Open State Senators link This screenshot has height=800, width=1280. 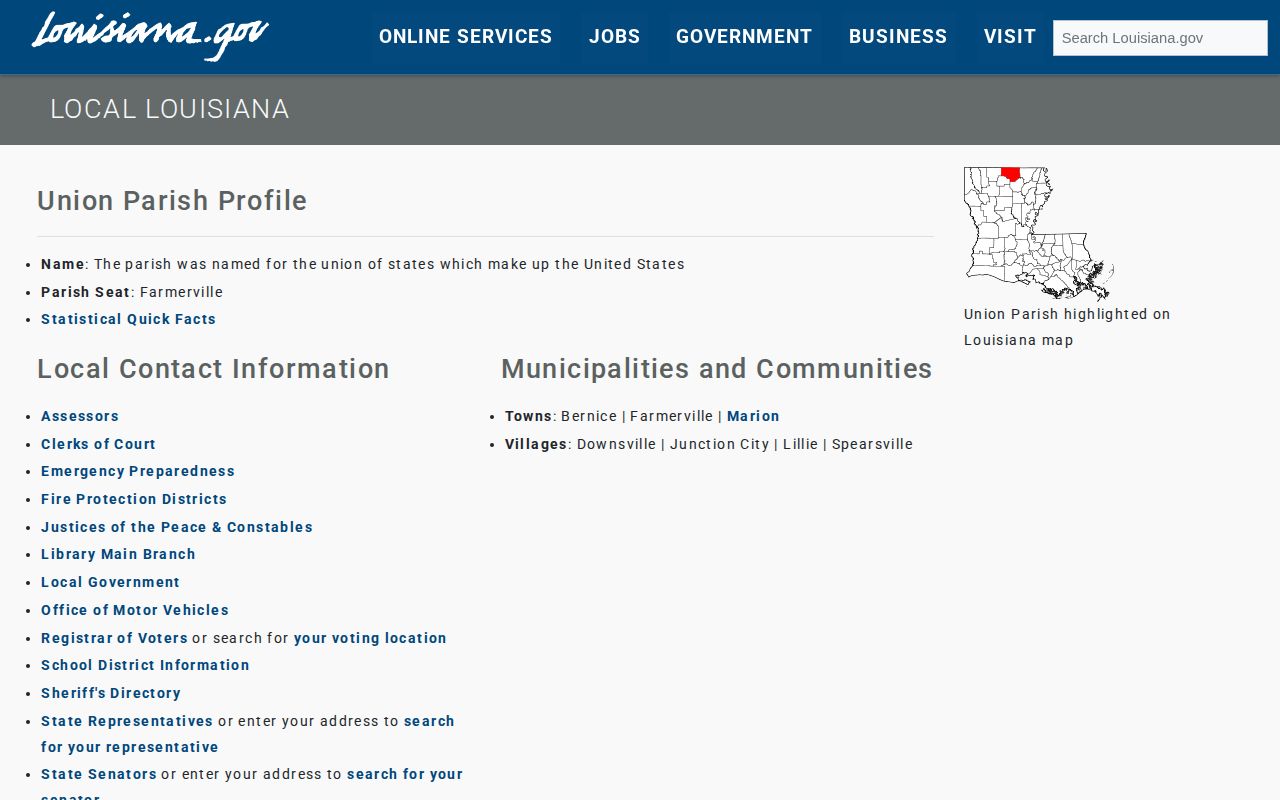[x=99, y=774]
